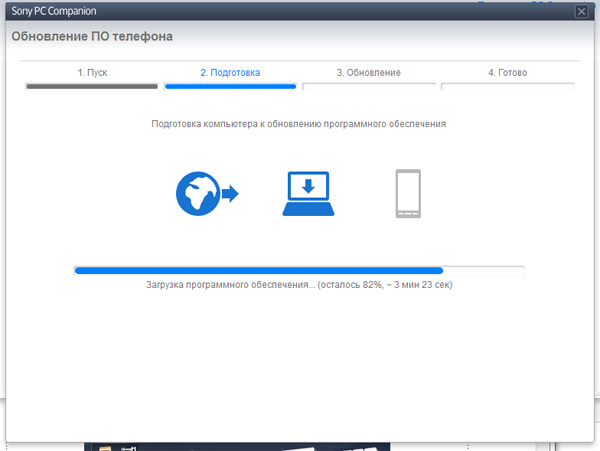The height and width of the screenshot is (451, 600).
Task: Click the empty bar under Готово step
Action: (507, 87)
